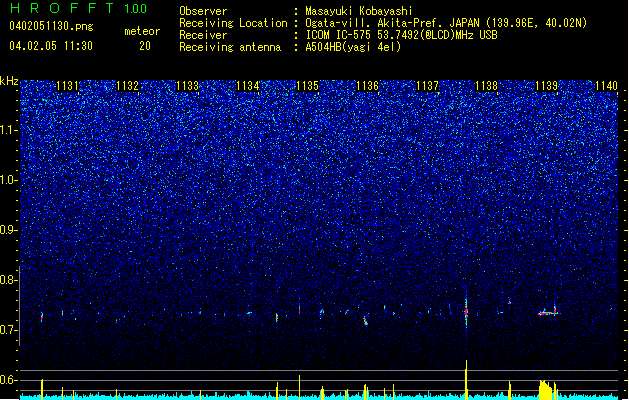Click the 1133 time marker
Viewport: 629px width, 400px height.
pyautogui.click(x=187, y=85)
